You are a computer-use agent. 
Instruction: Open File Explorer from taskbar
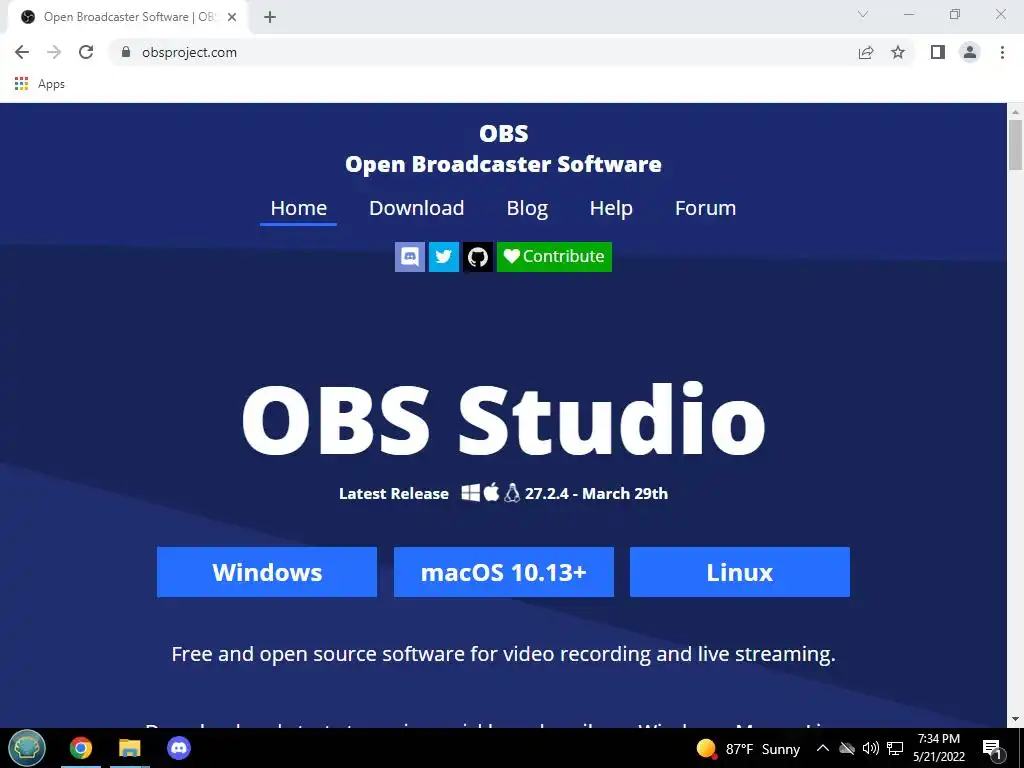coord(130,748)
